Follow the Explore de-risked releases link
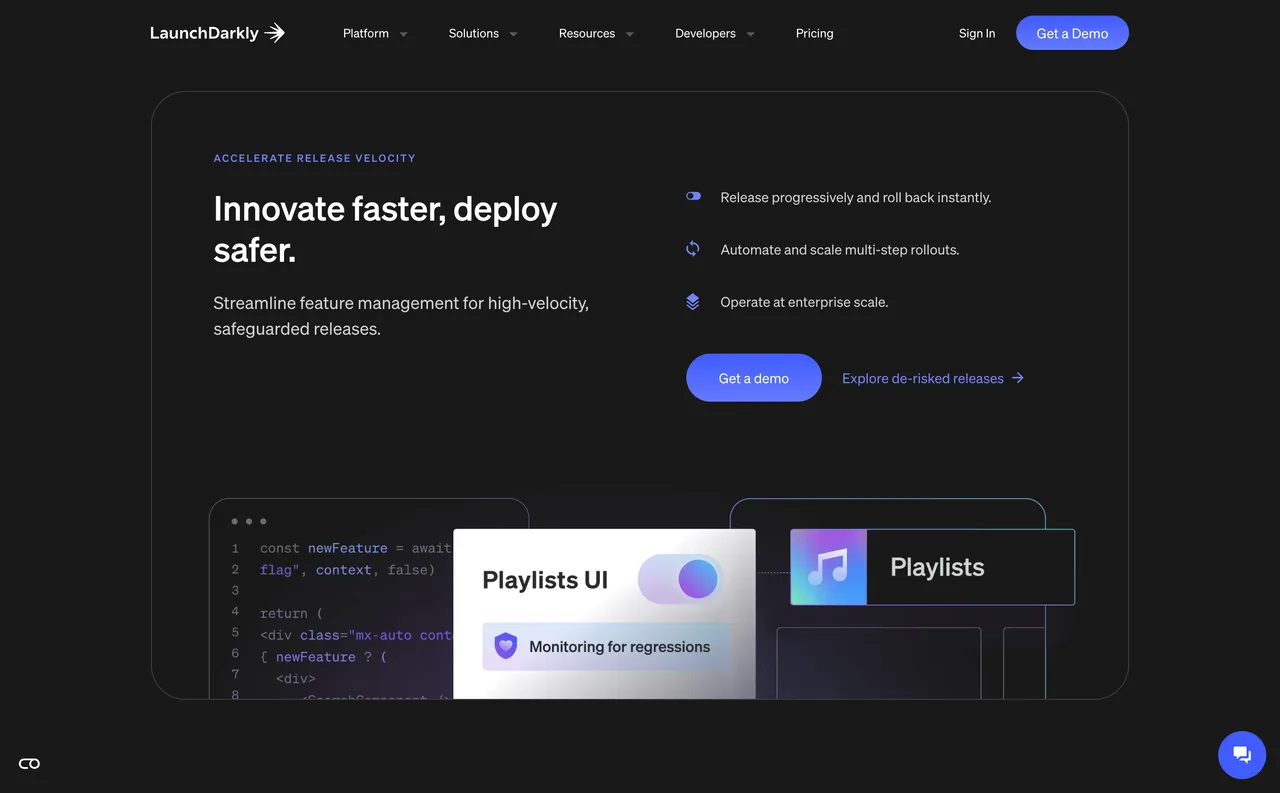 (x=922, y=378)
